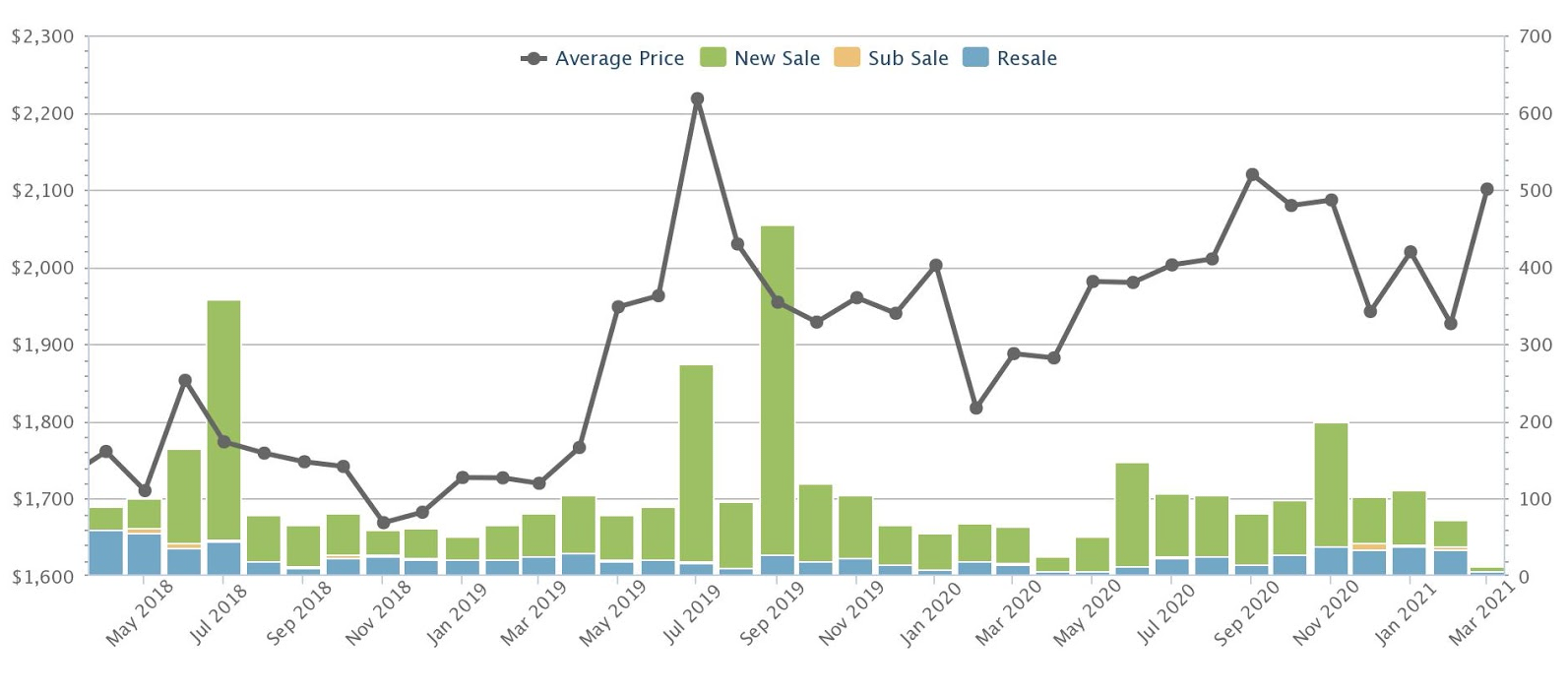Click the May 2020 x-axis label

1088,612
